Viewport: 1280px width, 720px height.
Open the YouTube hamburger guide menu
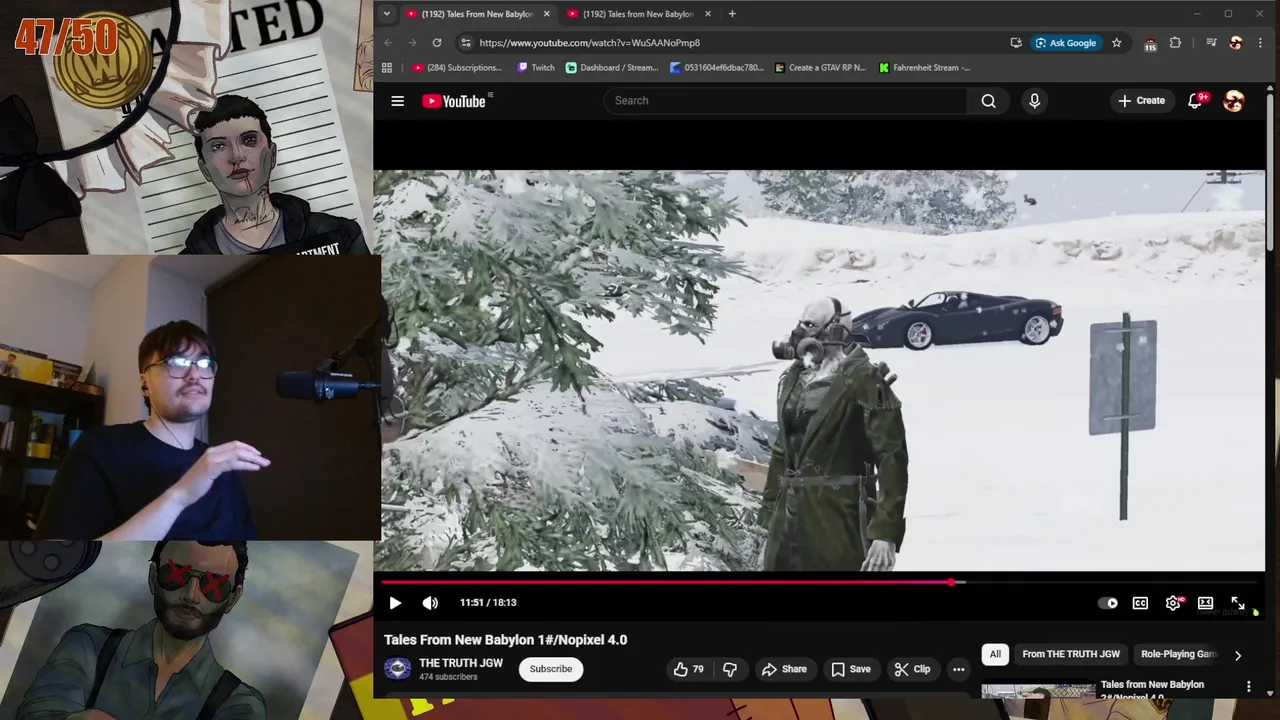click(x=397, y=101)
